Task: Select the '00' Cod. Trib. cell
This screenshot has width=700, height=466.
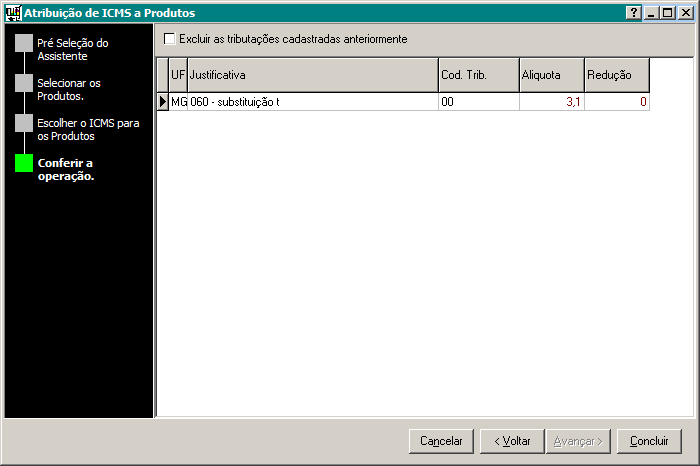Action: (x=479, y=102)
